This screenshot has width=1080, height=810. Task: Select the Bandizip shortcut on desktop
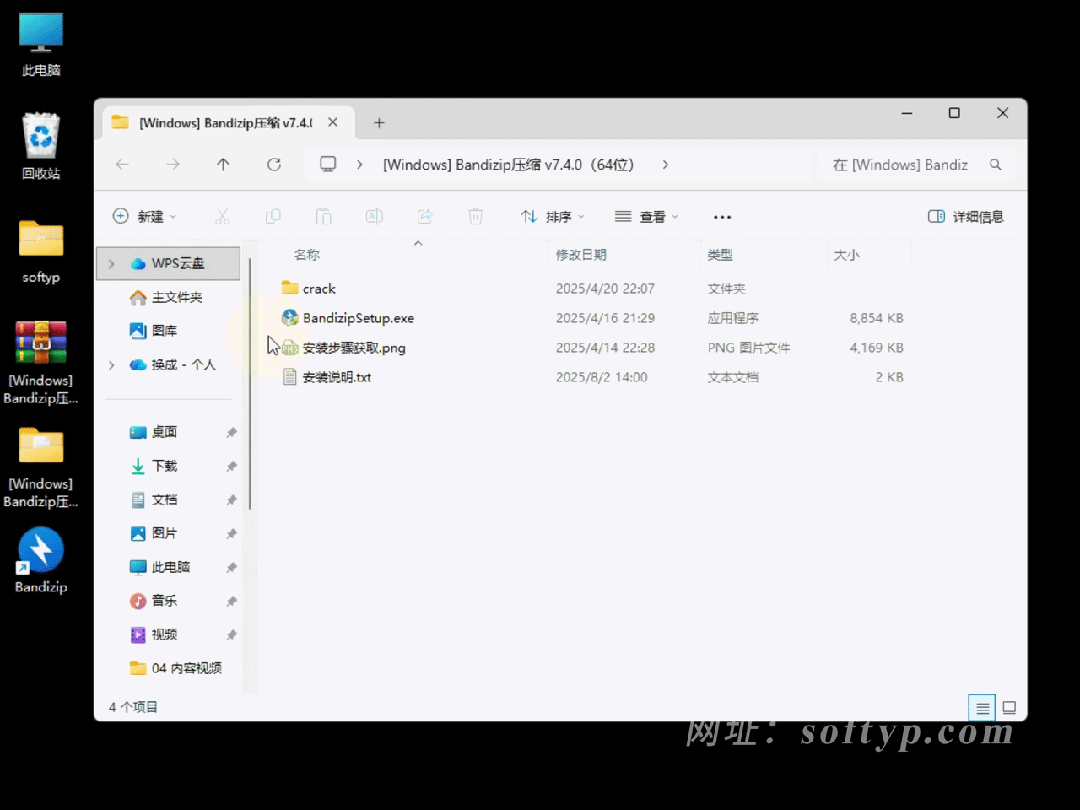point(41,560)
